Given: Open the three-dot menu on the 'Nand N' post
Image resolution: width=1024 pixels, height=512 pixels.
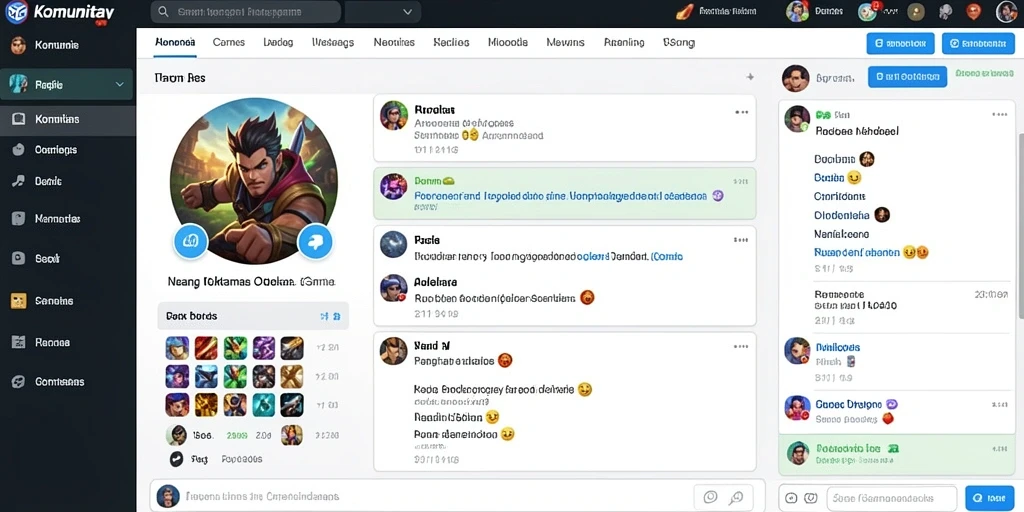Looking at the screenshot, I should (x=741, y=347).
